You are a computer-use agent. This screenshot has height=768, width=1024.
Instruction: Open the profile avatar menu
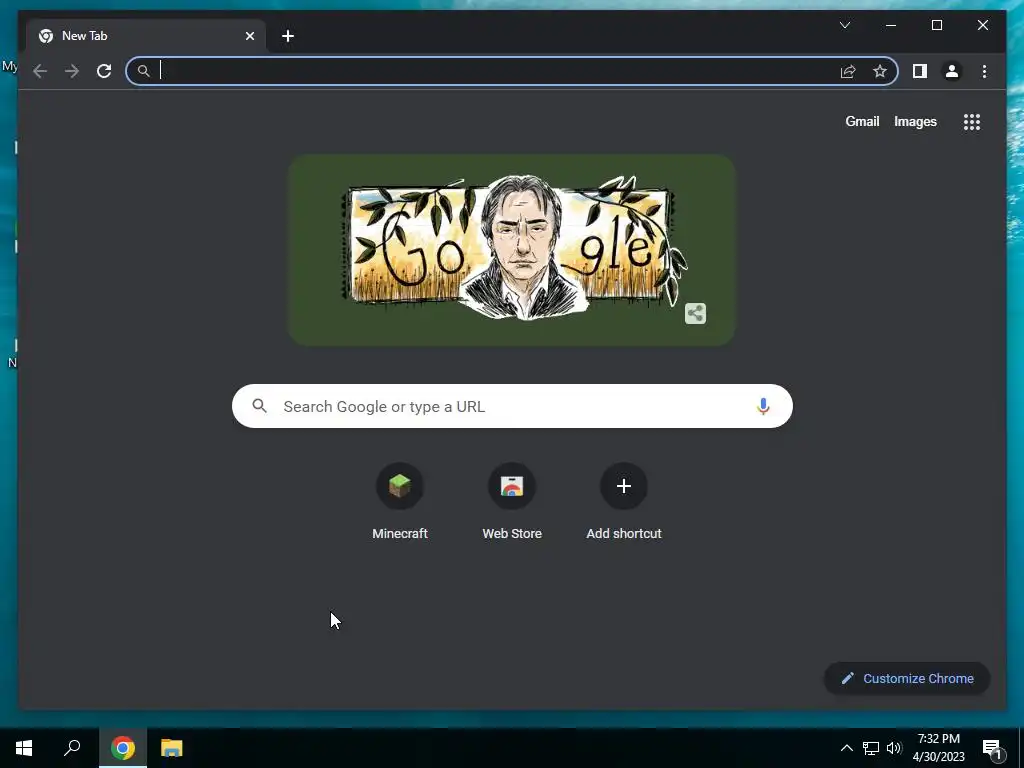pos(952,71)
